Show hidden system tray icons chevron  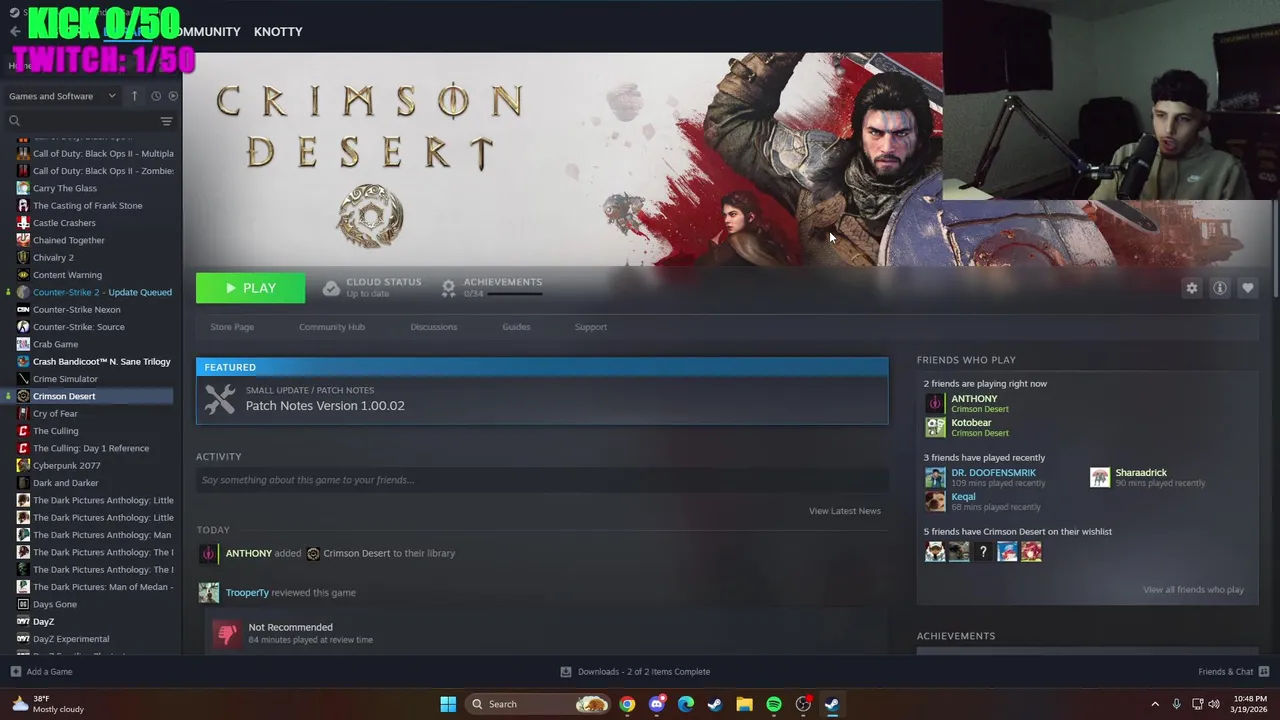click(x=1155, y=704)
